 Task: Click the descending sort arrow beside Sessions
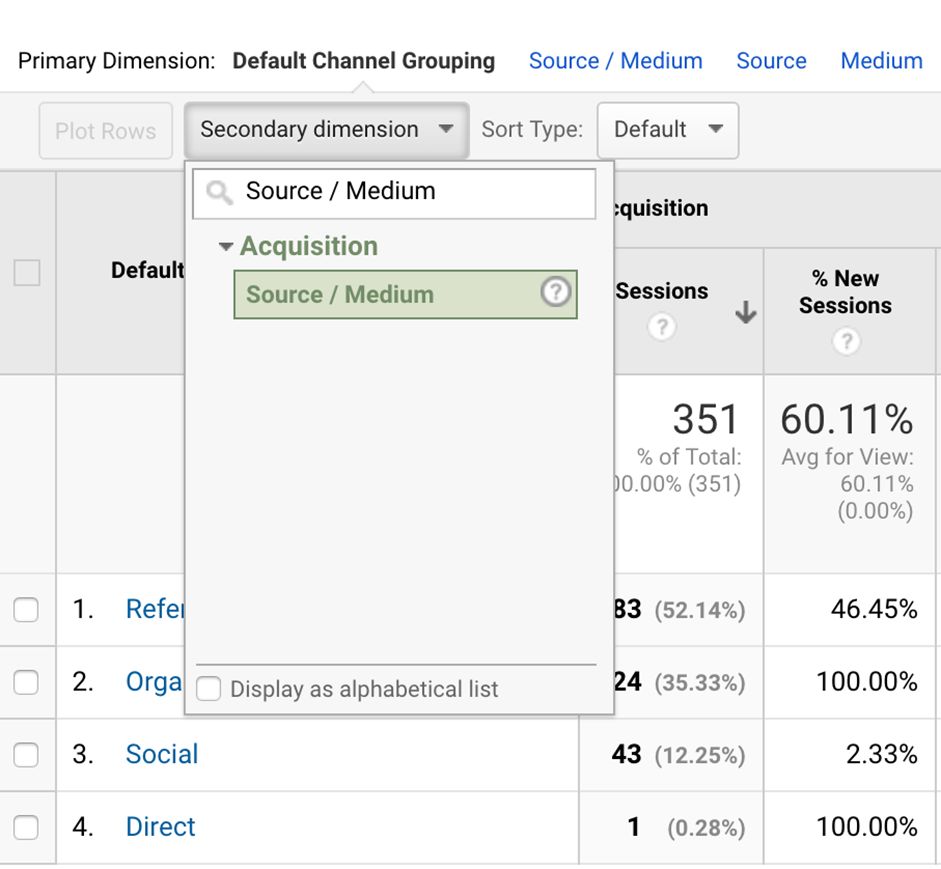745,313
